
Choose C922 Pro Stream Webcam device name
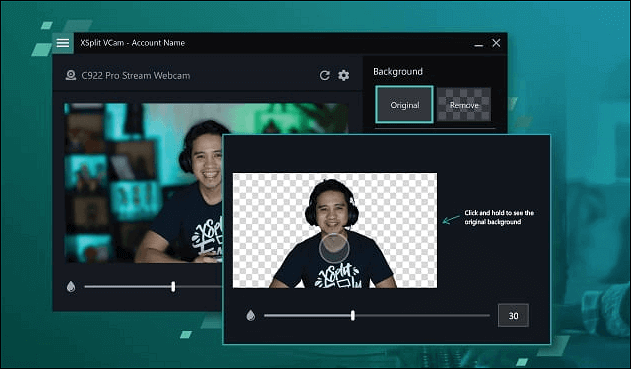(136, 76)
